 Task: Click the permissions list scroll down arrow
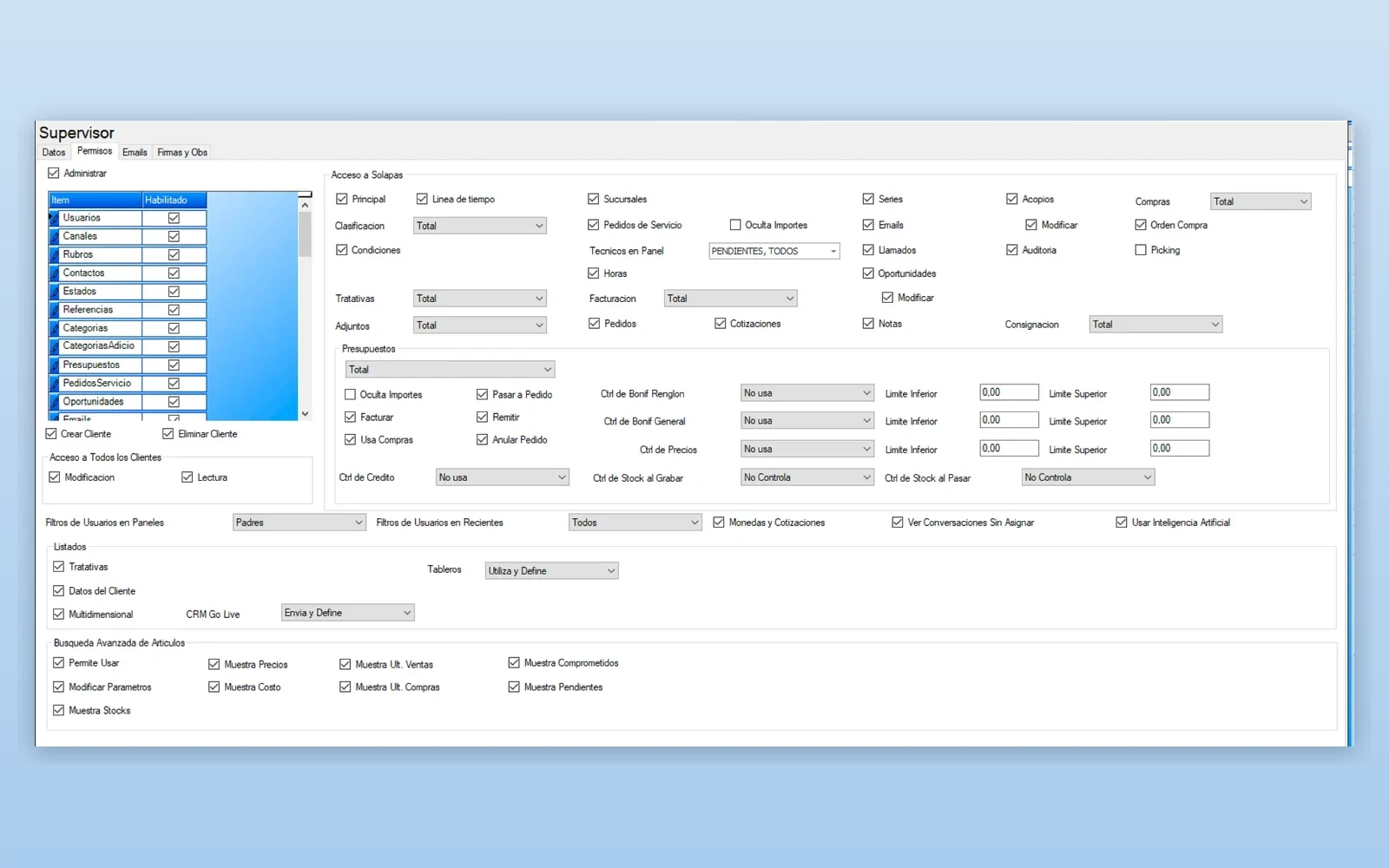click(305, 414)
